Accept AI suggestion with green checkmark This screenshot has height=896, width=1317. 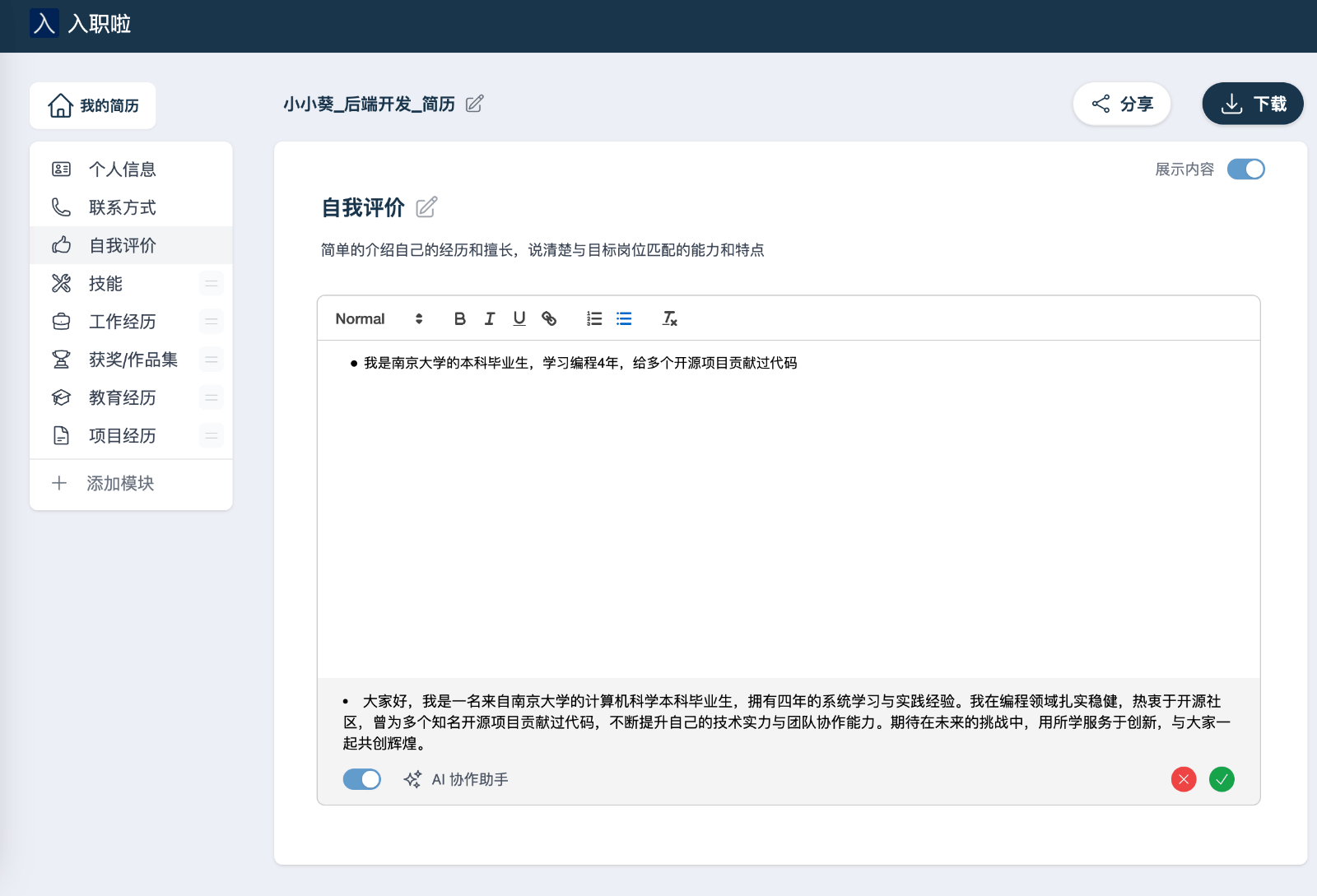click(1222, 779)
